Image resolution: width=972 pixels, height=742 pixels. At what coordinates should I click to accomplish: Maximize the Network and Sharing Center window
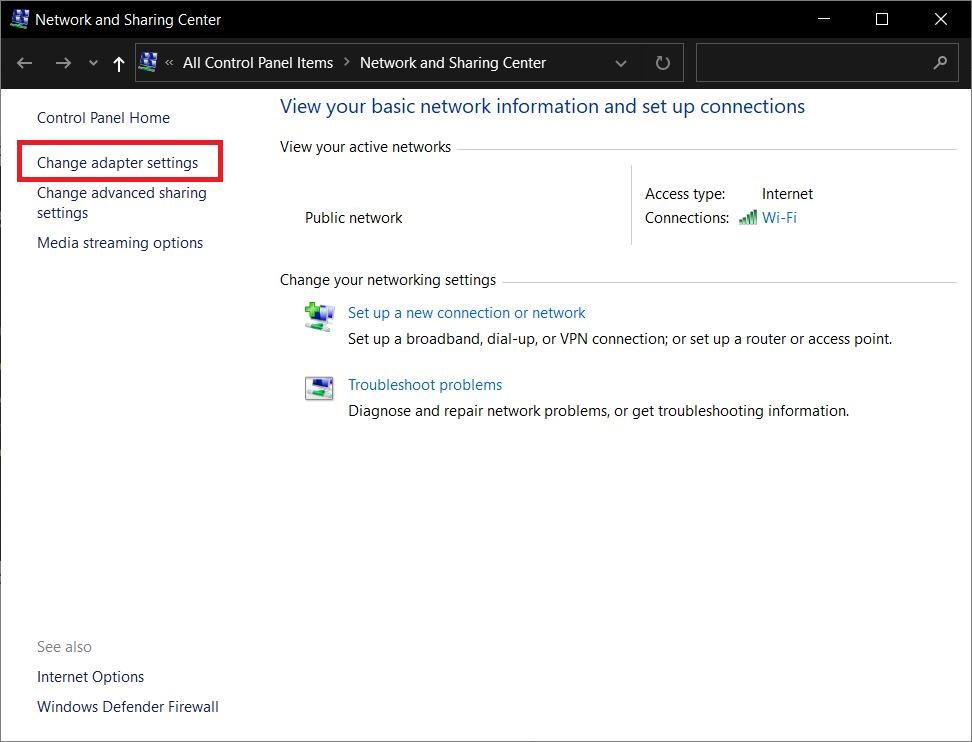click(x=881, y=19)
